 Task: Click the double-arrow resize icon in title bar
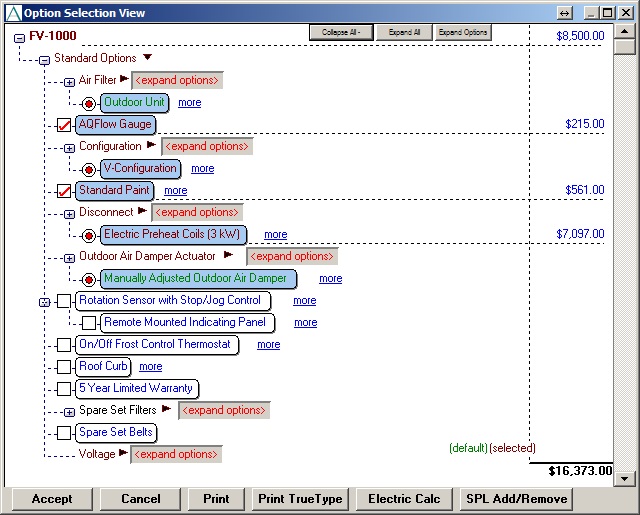[x=565, y=13]
